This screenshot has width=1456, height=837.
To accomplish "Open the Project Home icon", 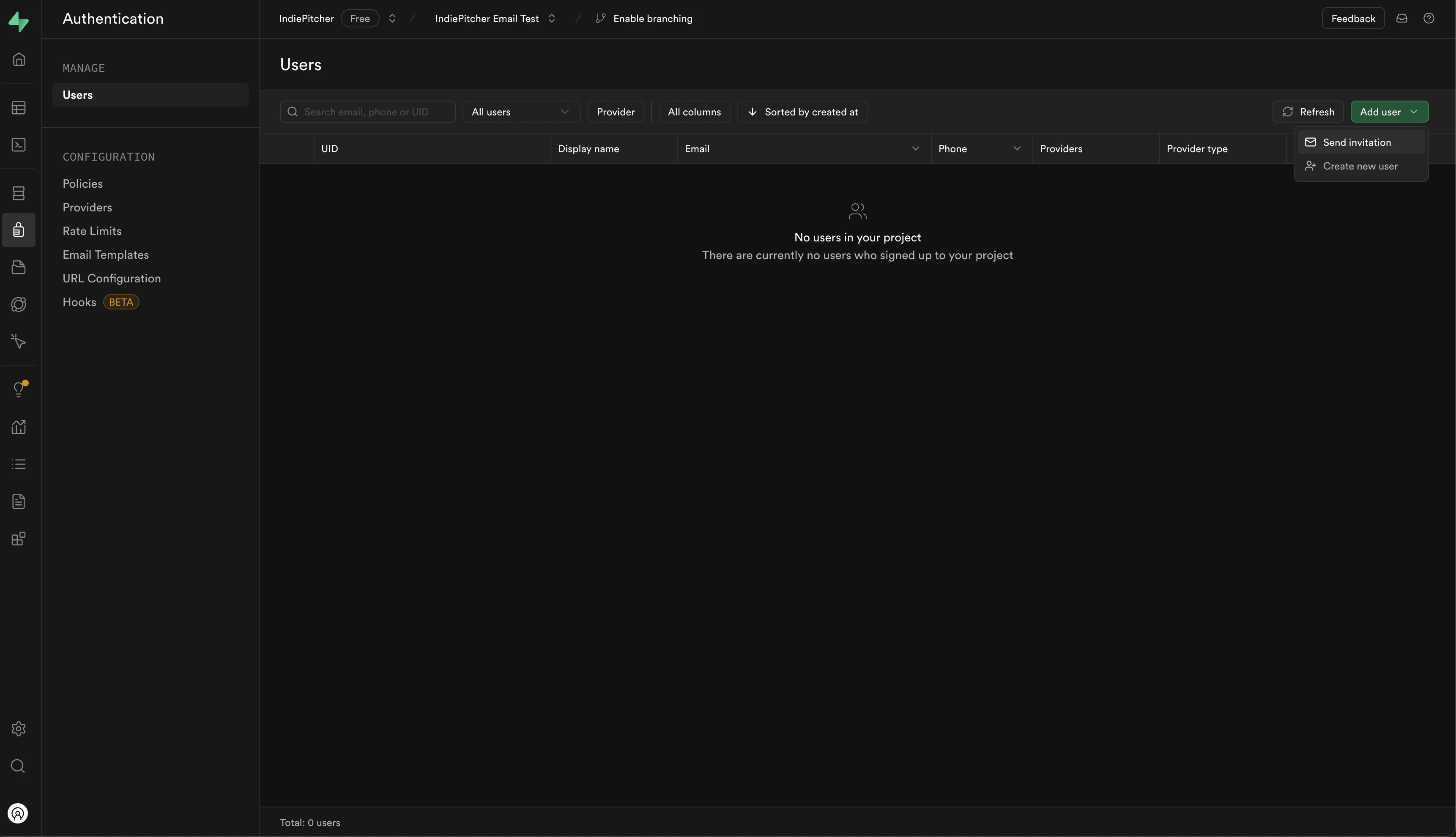I will 19,60.
